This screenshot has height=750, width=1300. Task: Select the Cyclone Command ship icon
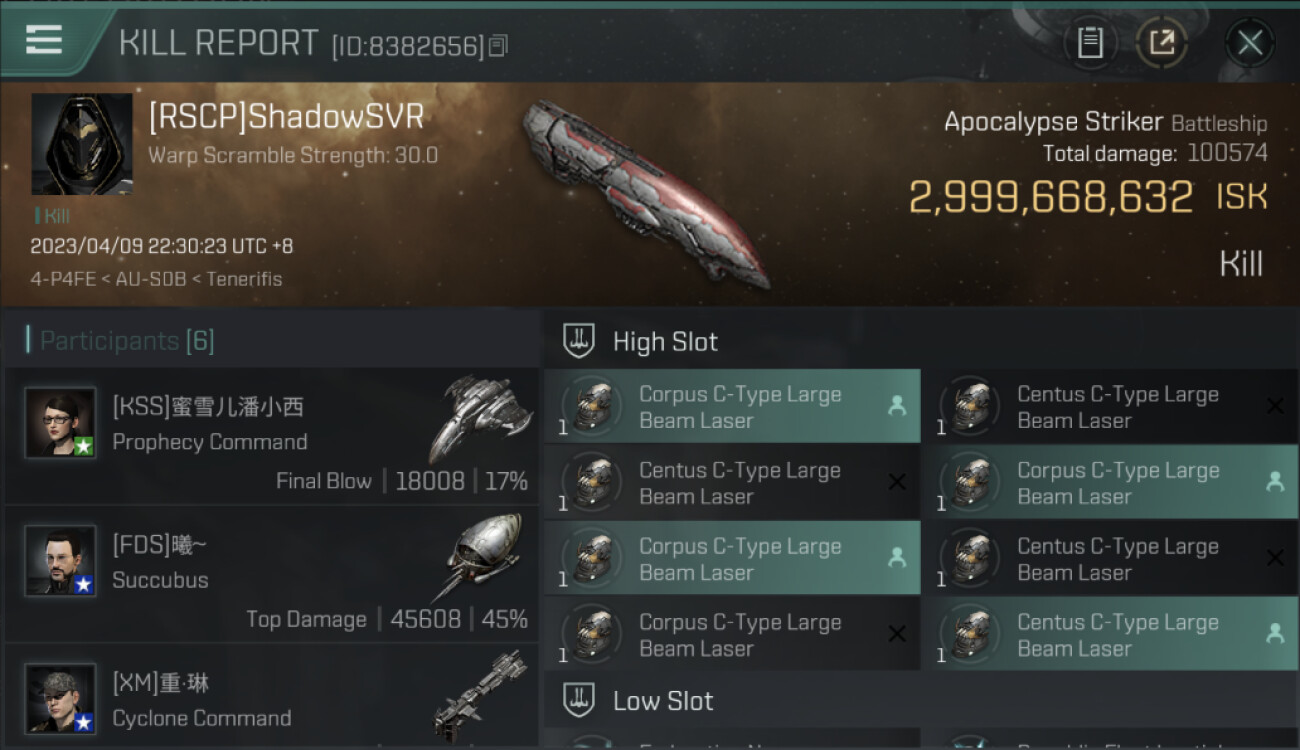click(482, 695)
